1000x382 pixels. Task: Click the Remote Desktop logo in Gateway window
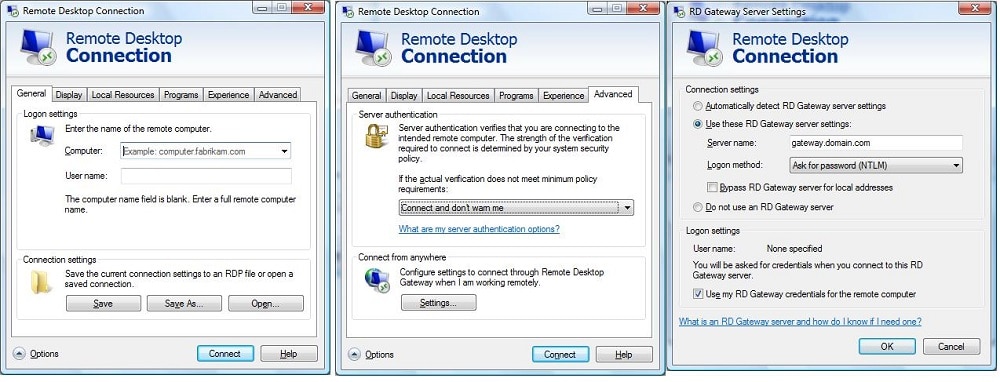[705, 47]
